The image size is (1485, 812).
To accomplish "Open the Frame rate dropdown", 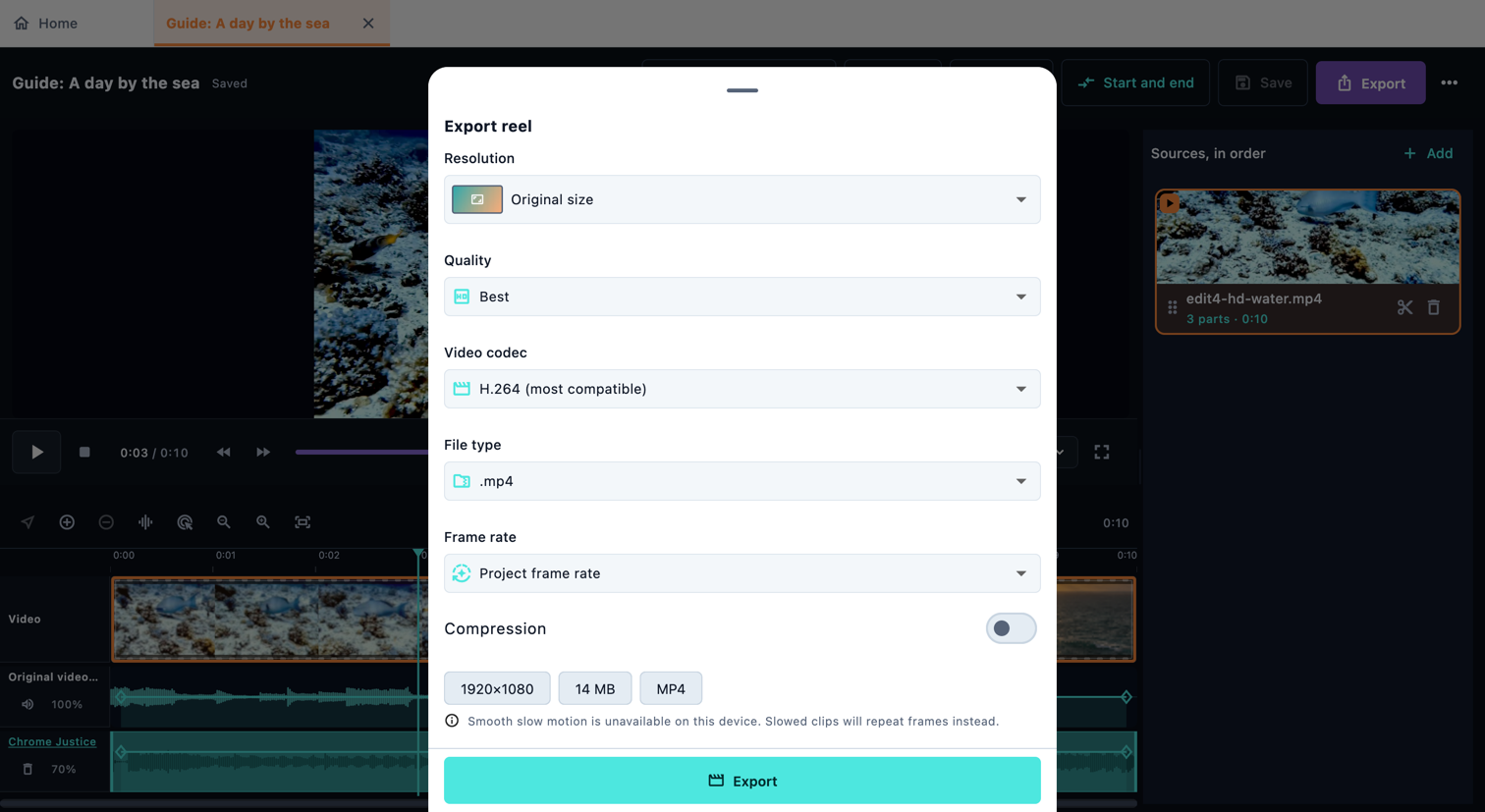I will [x=742, y=573].
